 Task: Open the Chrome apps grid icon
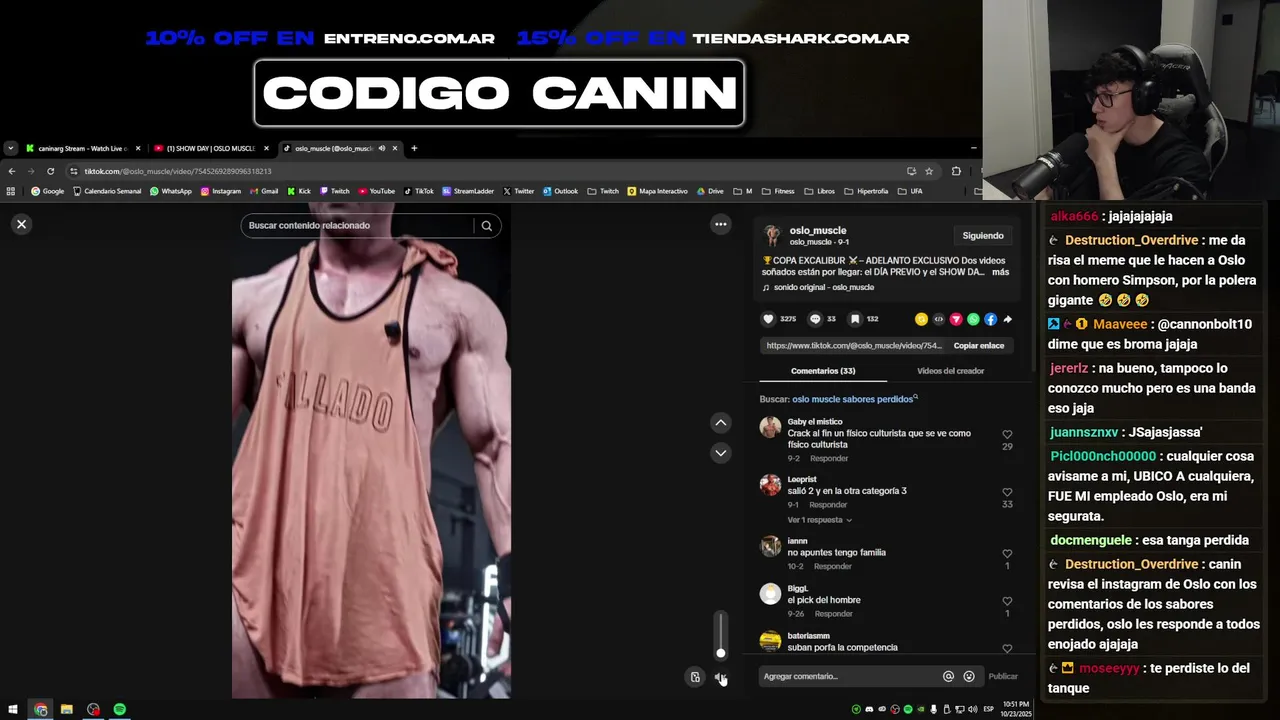11,191
